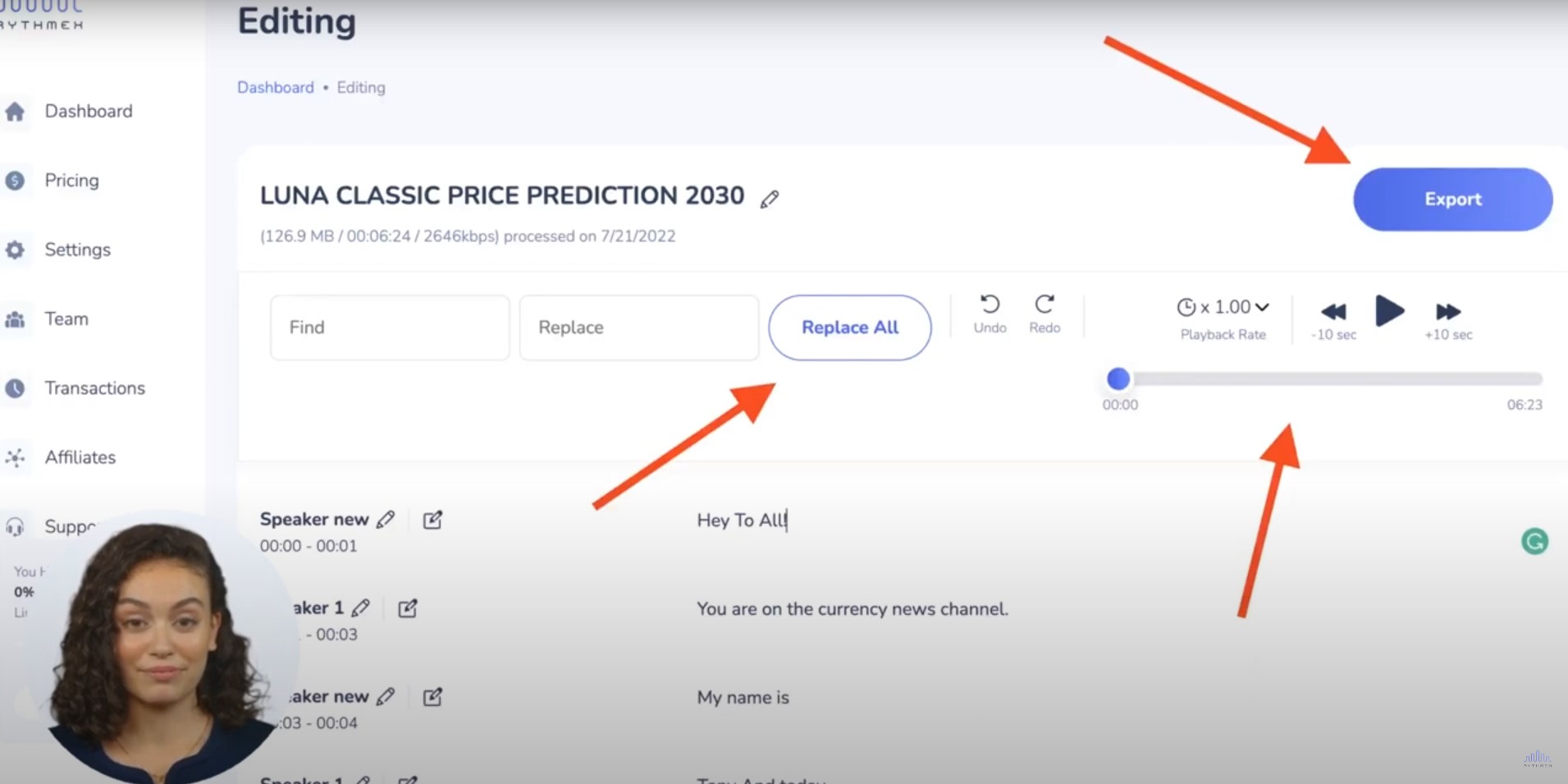Image resolution: width=1568 pixels, height=784 pixels.
Task: Skip forward 10 seconds
Action: [x=1448, y=320]
